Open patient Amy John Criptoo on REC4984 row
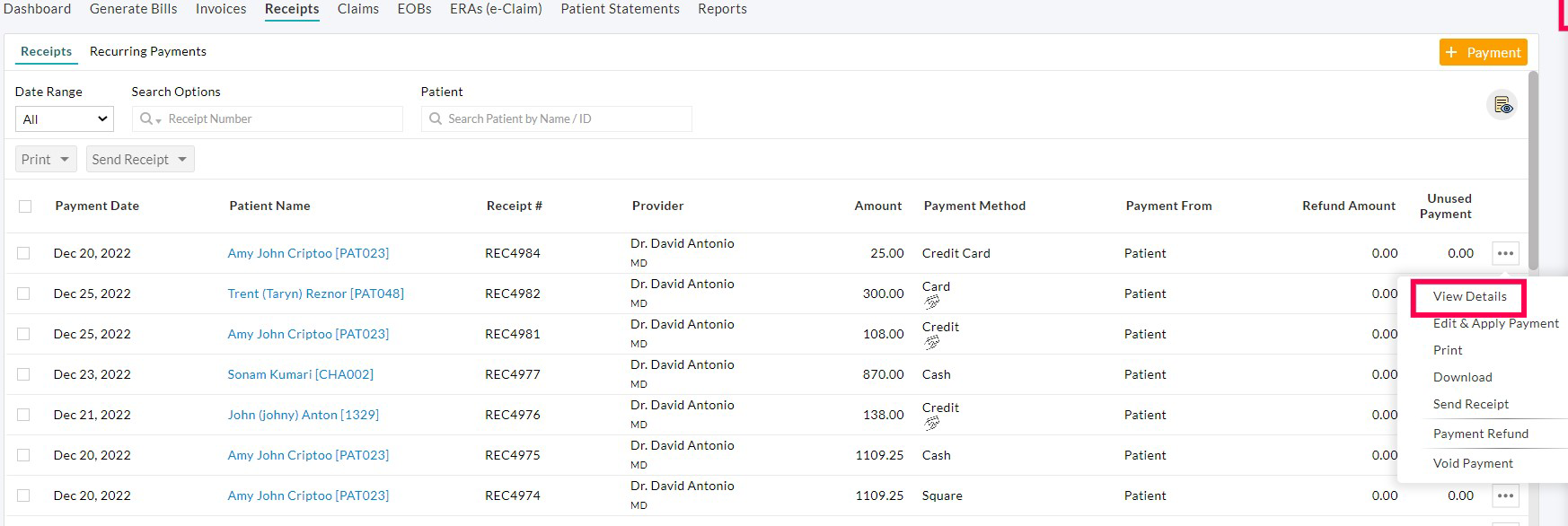Image resolution: width=1568 pixels, height=526 pixels. pyautogui.click(x=308, y=253)
